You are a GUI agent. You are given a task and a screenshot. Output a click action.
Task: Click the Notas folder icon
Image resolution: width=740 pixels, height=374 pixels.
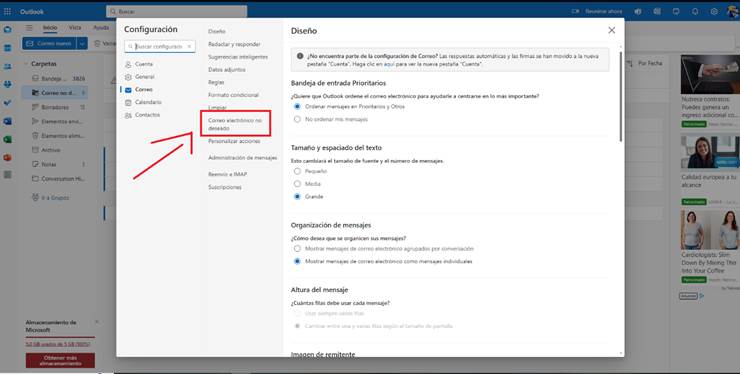click(35, 164)
